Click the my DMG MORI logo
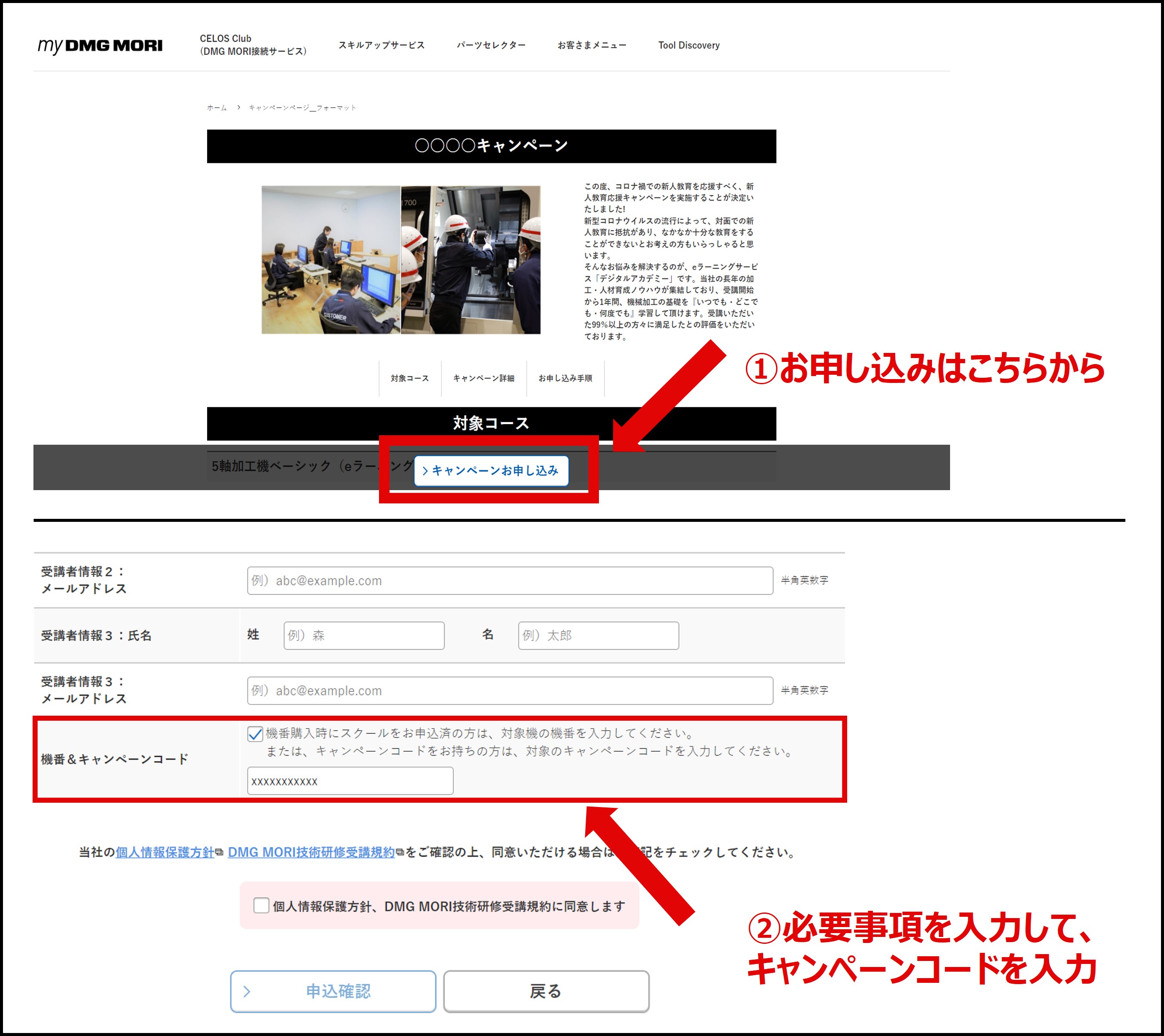 point(100,45)
